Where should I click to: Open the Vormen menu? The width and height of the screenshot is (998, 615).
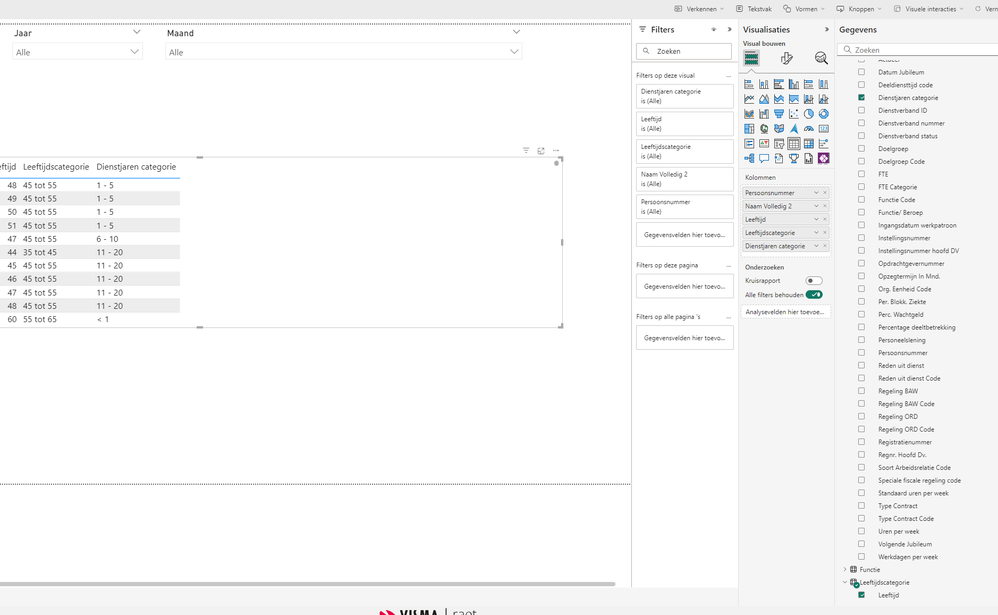[x=804, y=9]
